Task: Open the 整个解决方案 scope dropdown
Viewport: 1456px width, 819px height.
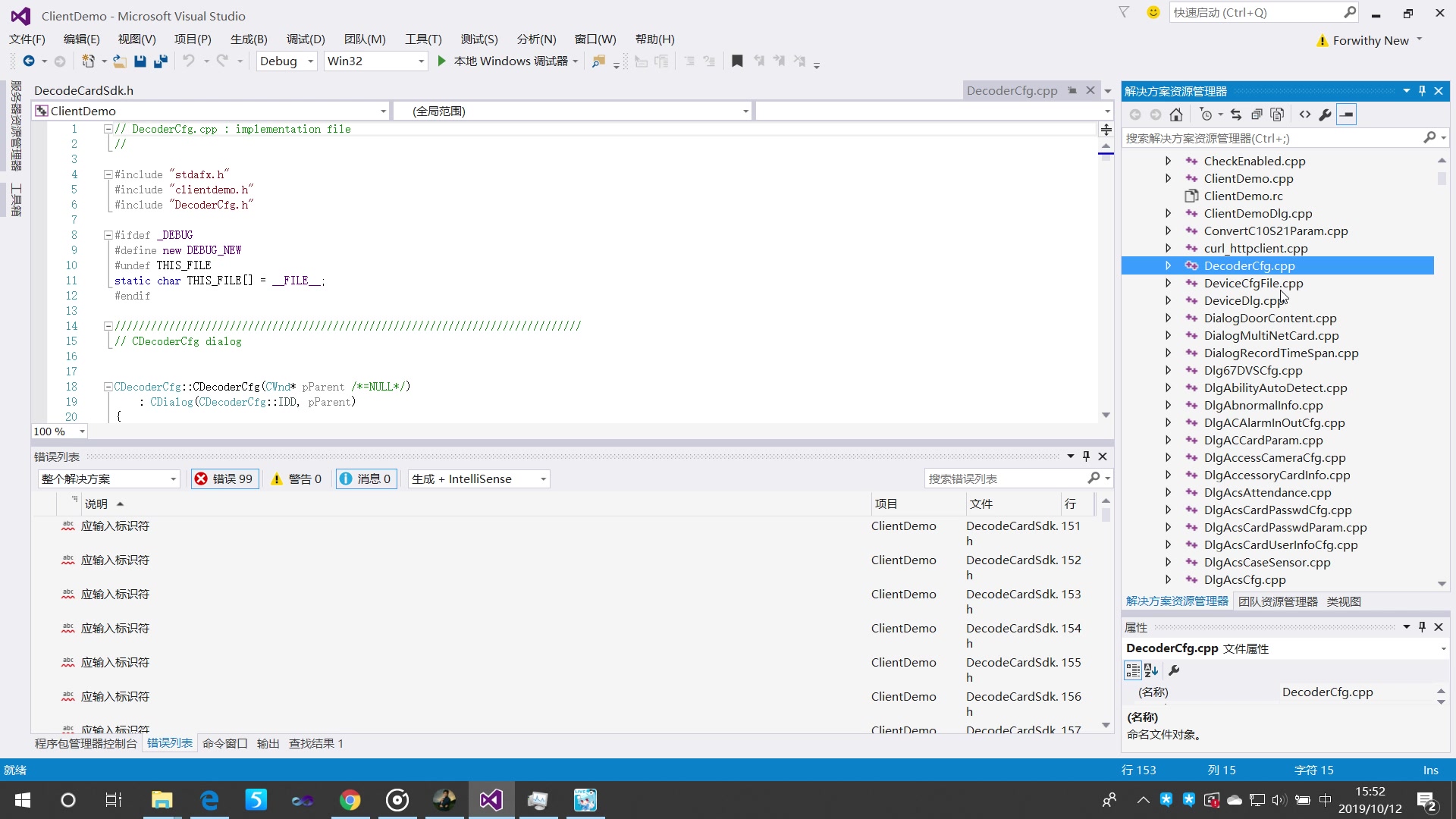Action: tap(108, 479)
